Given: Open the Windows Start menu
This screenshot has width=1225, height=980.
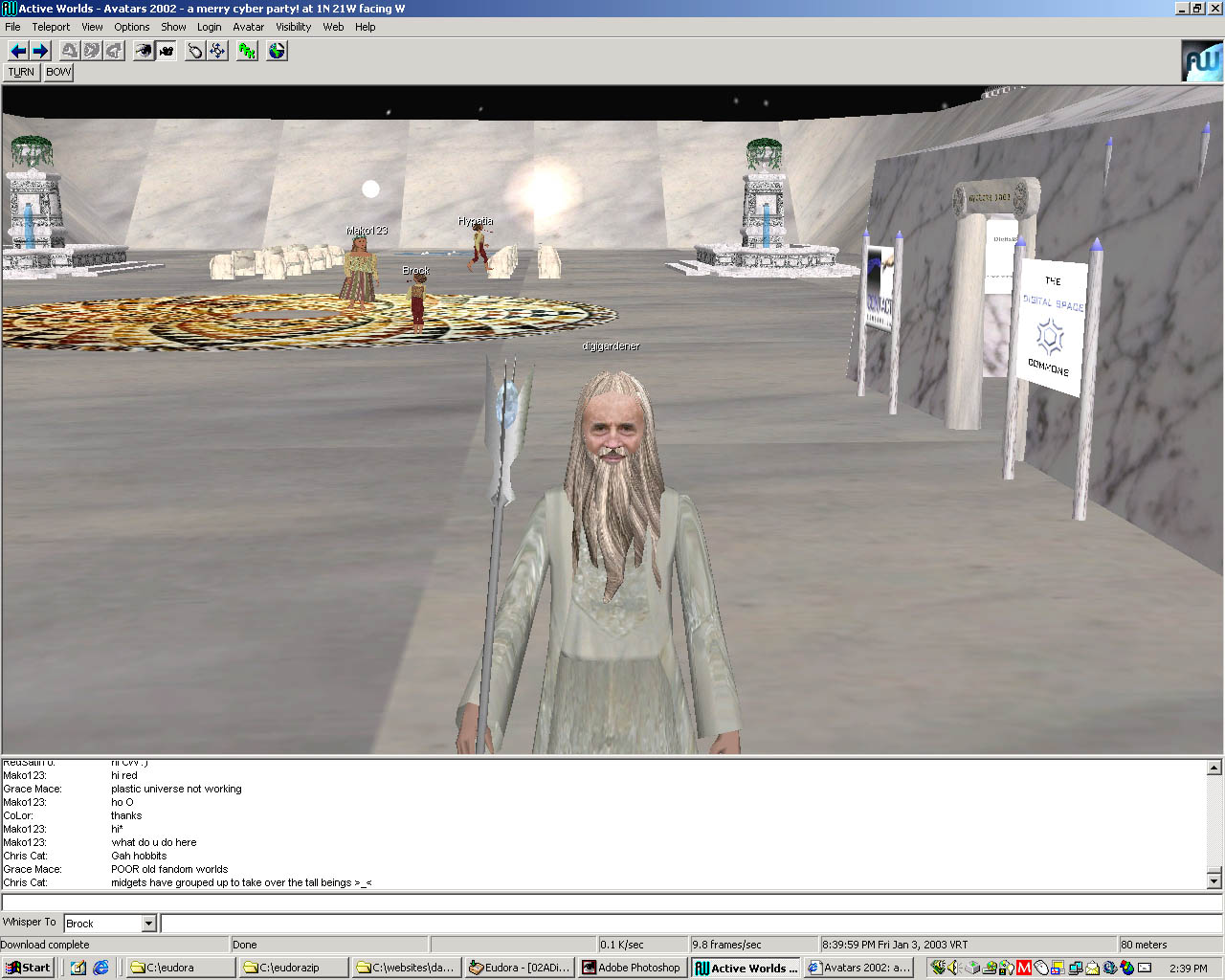Looking at the screenshot, I should coord(28,968).
